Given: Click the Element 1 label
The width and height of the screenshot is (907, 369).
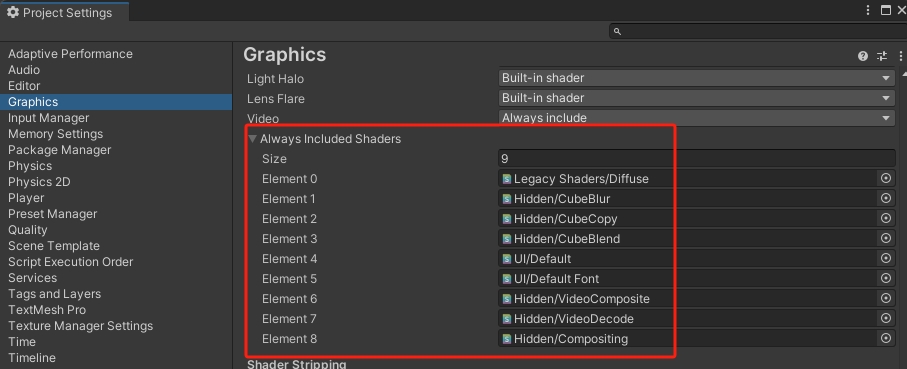Looking at the screenshot, I should pos(289,199).
